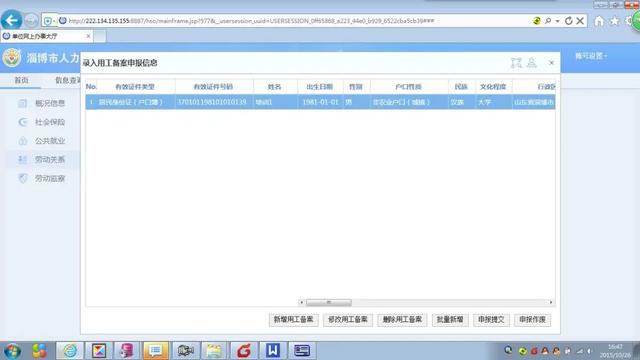Open the 账号设置 dropdown menu
Screen dimensions: 640x360
pos(591,56)
